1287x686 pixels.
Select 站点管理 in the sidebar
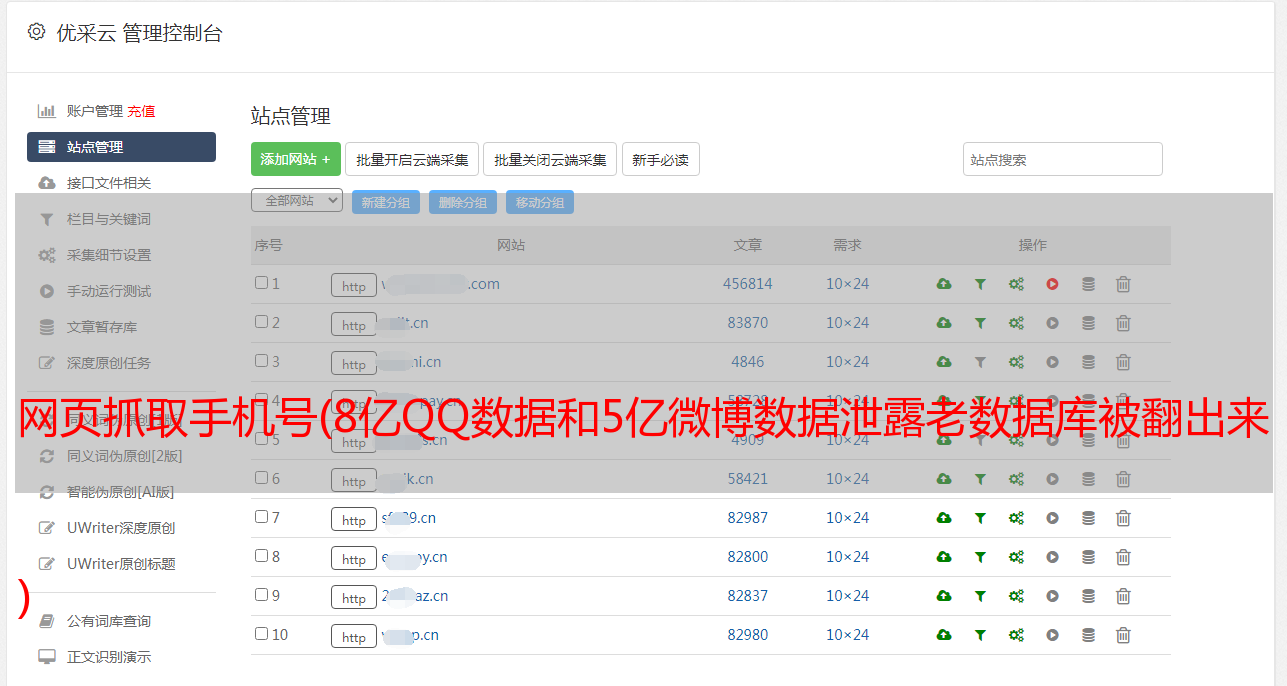121,147
